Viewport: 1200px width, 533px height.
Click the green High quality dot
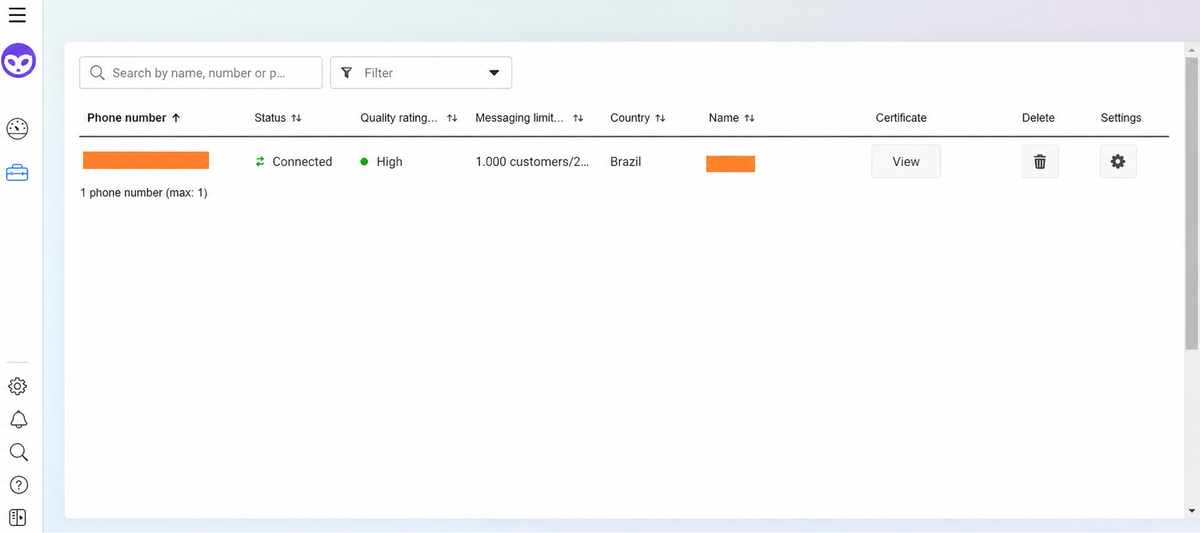(365, 161)
